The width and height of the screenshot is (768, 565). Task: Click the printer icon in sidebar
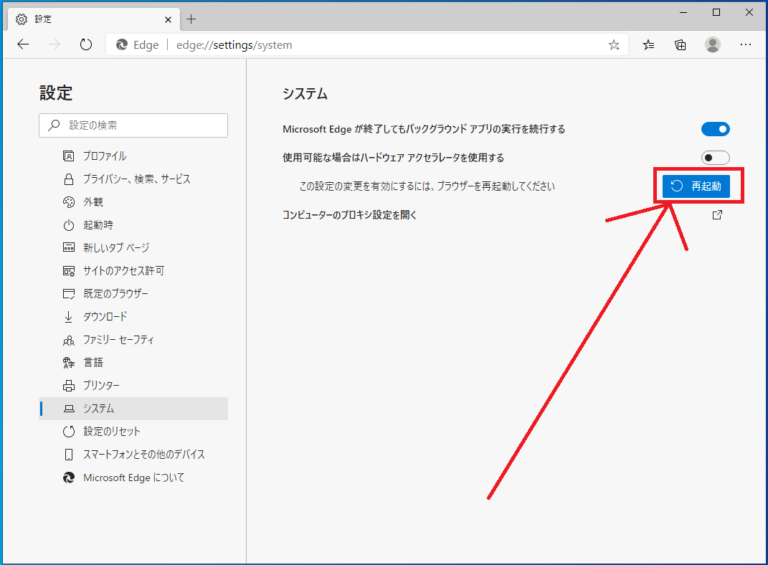69,386
